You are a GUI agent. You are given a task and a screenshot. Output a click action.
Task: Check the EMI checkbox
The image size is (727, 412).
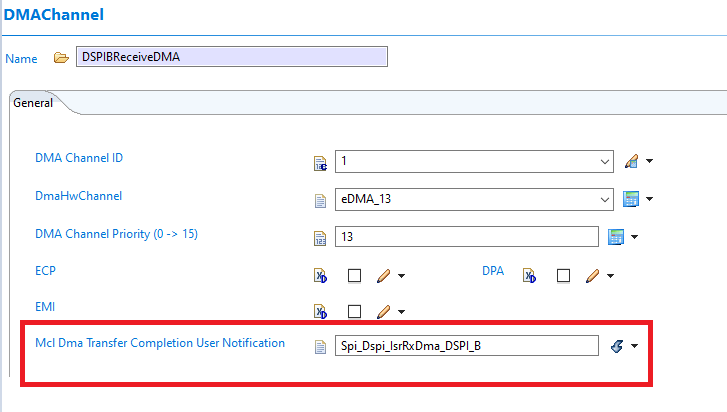point(354,312)
